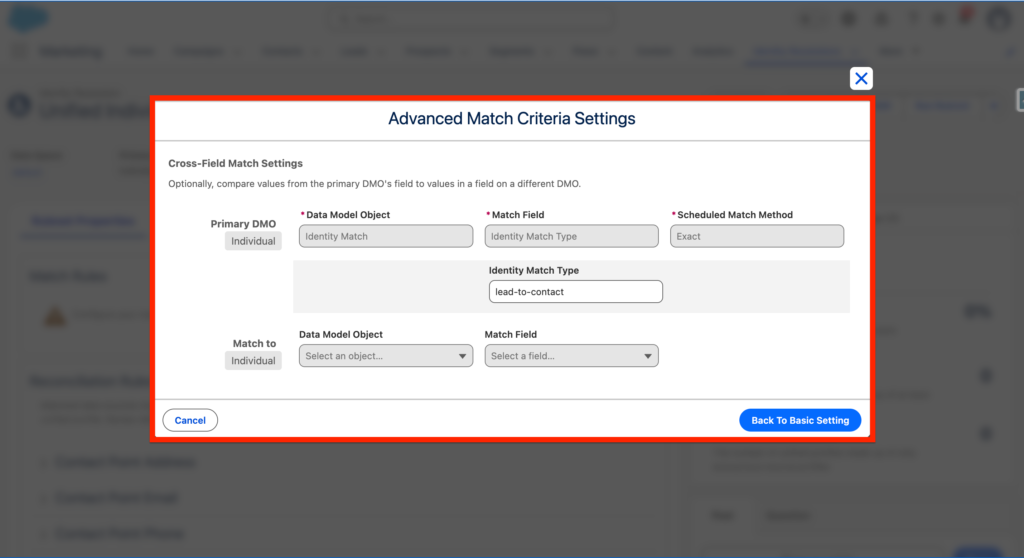The width and height of the screenshot is (1024, 558).
Task: Click the Salesforce cloud logo
Action: 30,18
